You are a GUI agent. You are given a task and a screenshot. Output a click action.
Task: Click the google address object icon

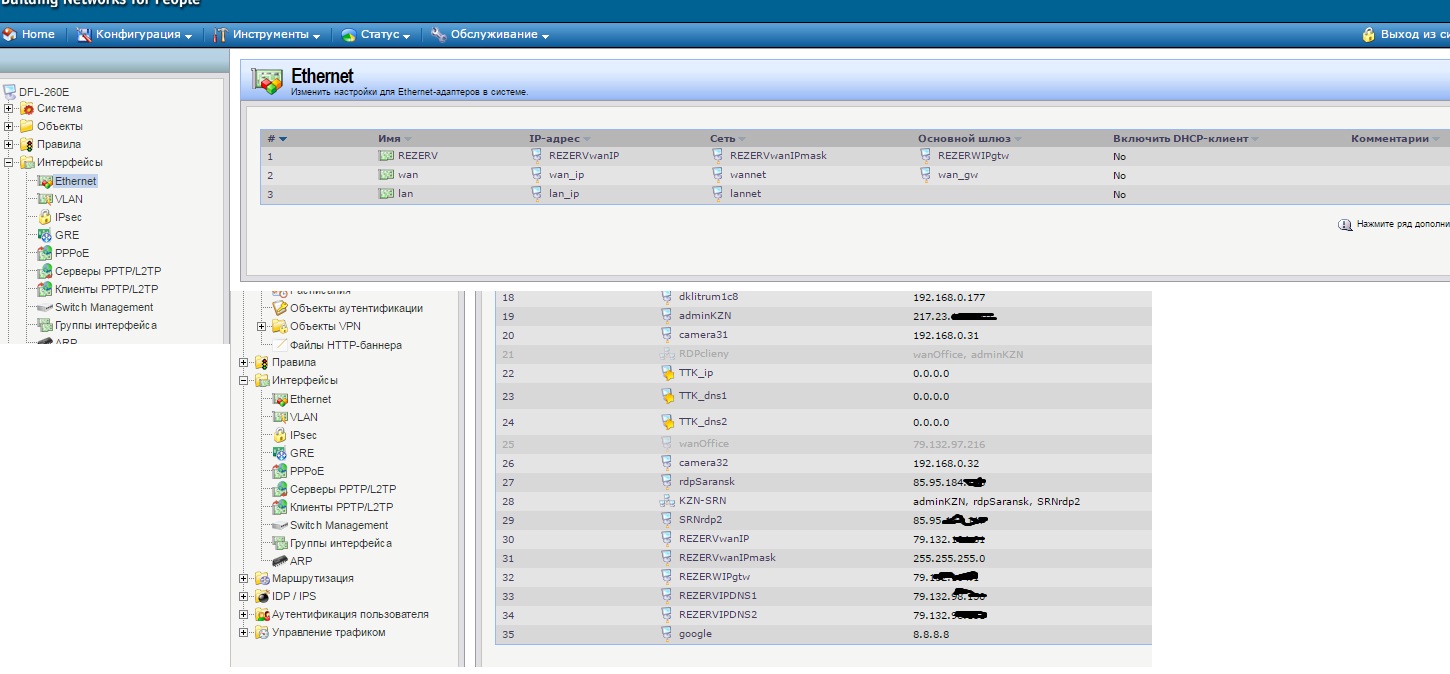[x=667, y=634]
